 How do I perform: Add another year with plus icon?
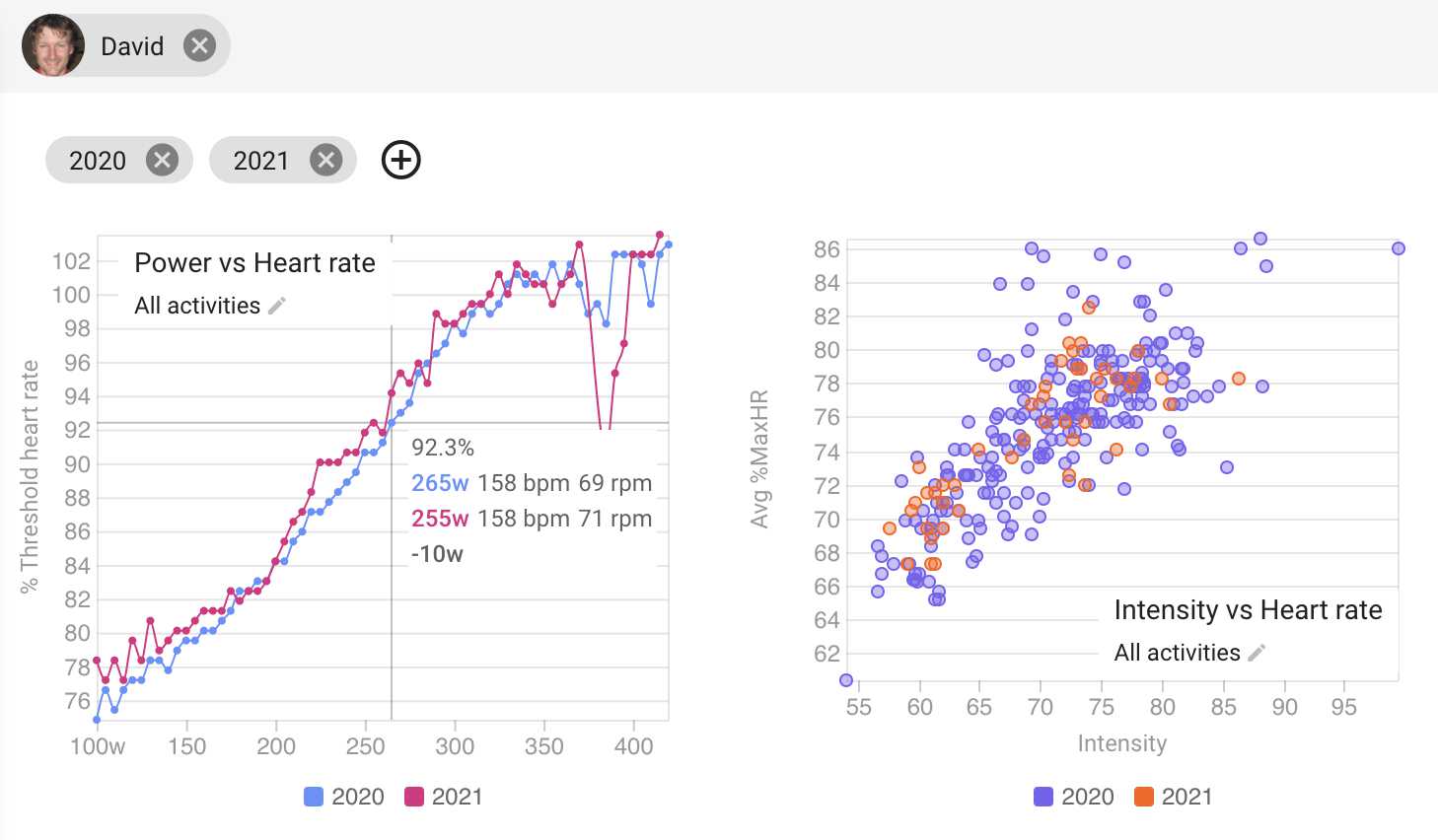point(401,160)
